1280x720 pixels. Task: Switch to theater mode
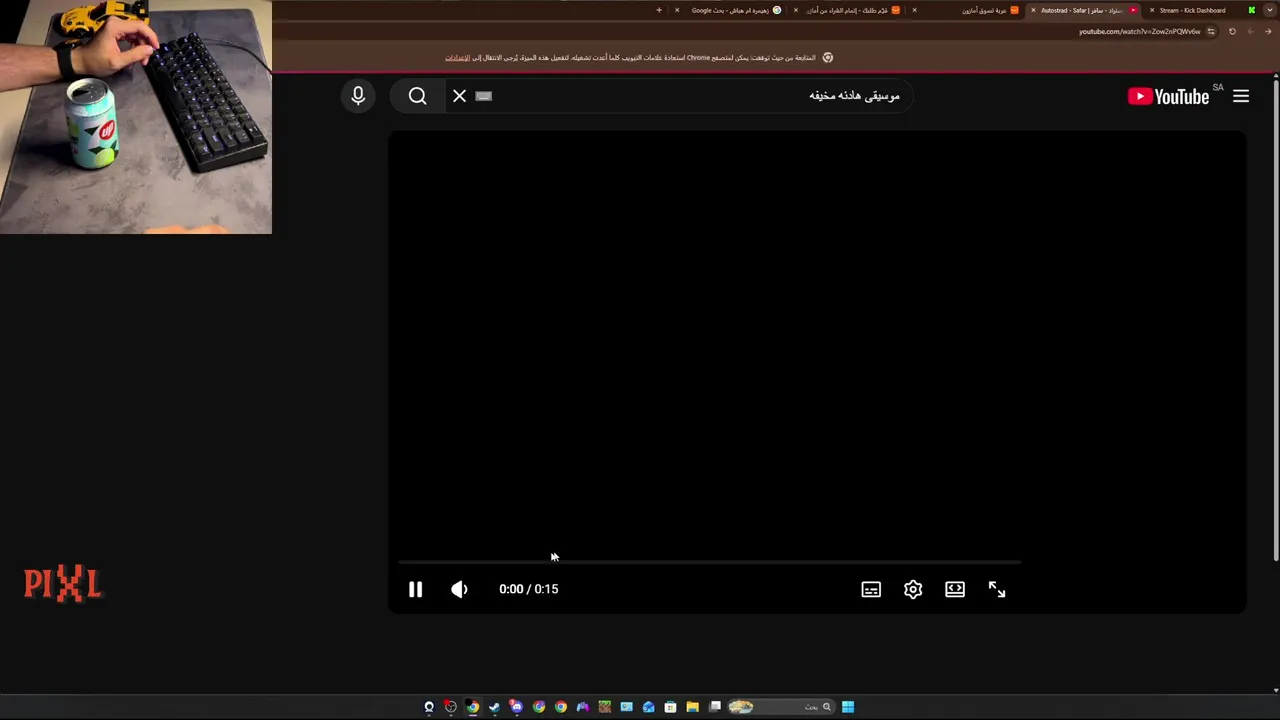tap(955, 589)
